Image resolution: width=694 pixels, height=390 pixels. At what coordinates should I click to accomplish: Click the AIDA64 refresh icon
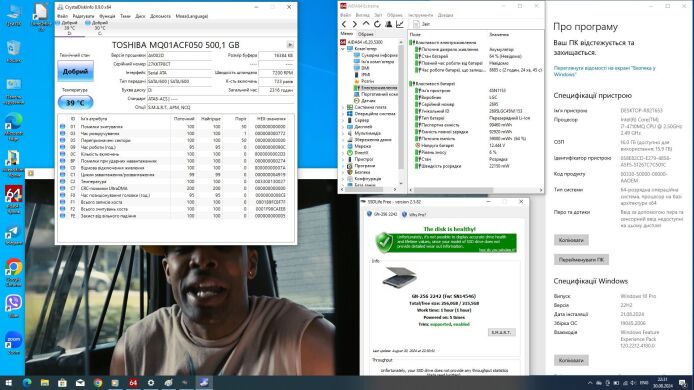point(377,24)
